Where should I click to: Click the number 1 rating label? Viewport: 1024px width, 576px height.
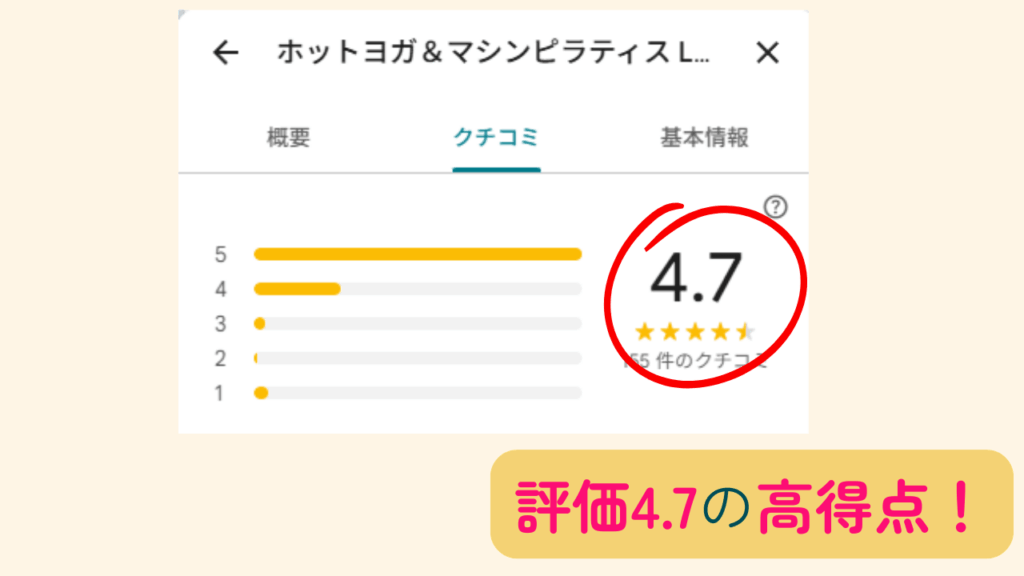220,393
